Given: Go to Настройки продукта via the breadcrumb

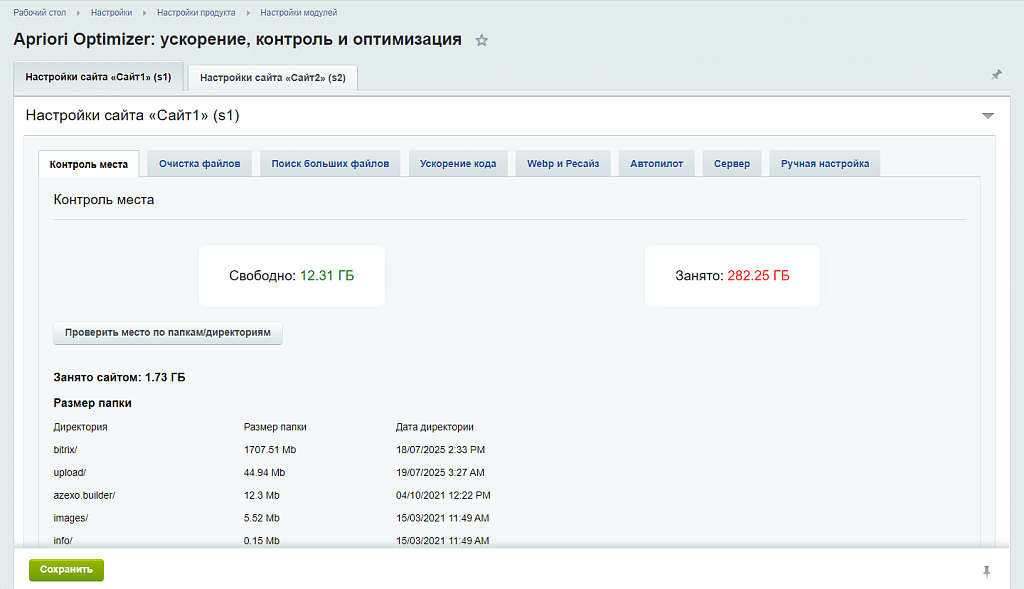Looking at the screenshot, I should click(x=199, y=12).
